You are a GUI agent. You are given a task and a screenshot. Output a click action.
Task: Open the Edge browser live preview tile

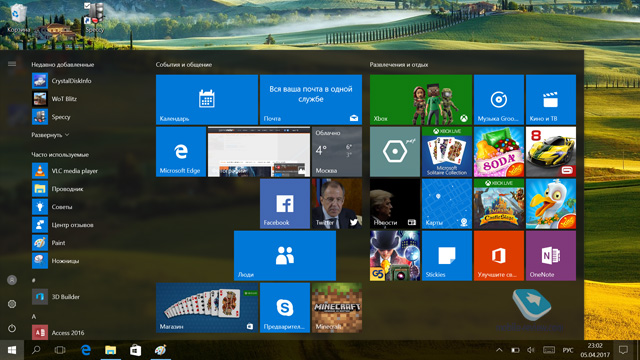pos(259,151)
